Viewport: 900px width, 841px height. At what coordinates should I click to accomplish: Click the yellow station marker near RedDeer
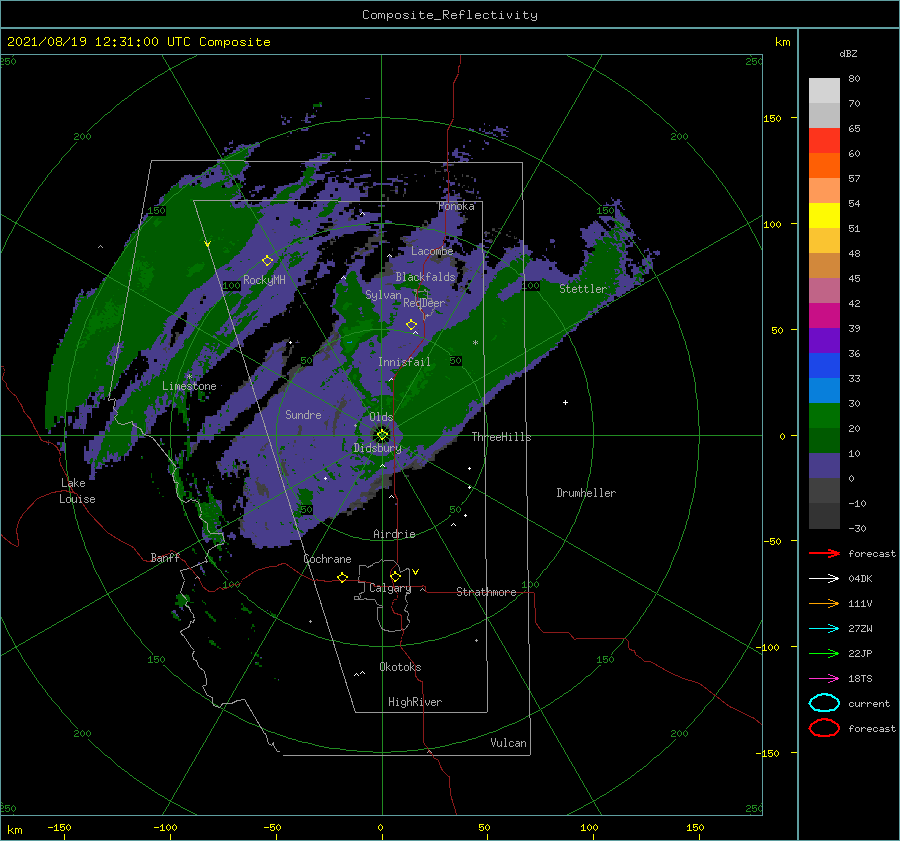[x=411, y=325]
